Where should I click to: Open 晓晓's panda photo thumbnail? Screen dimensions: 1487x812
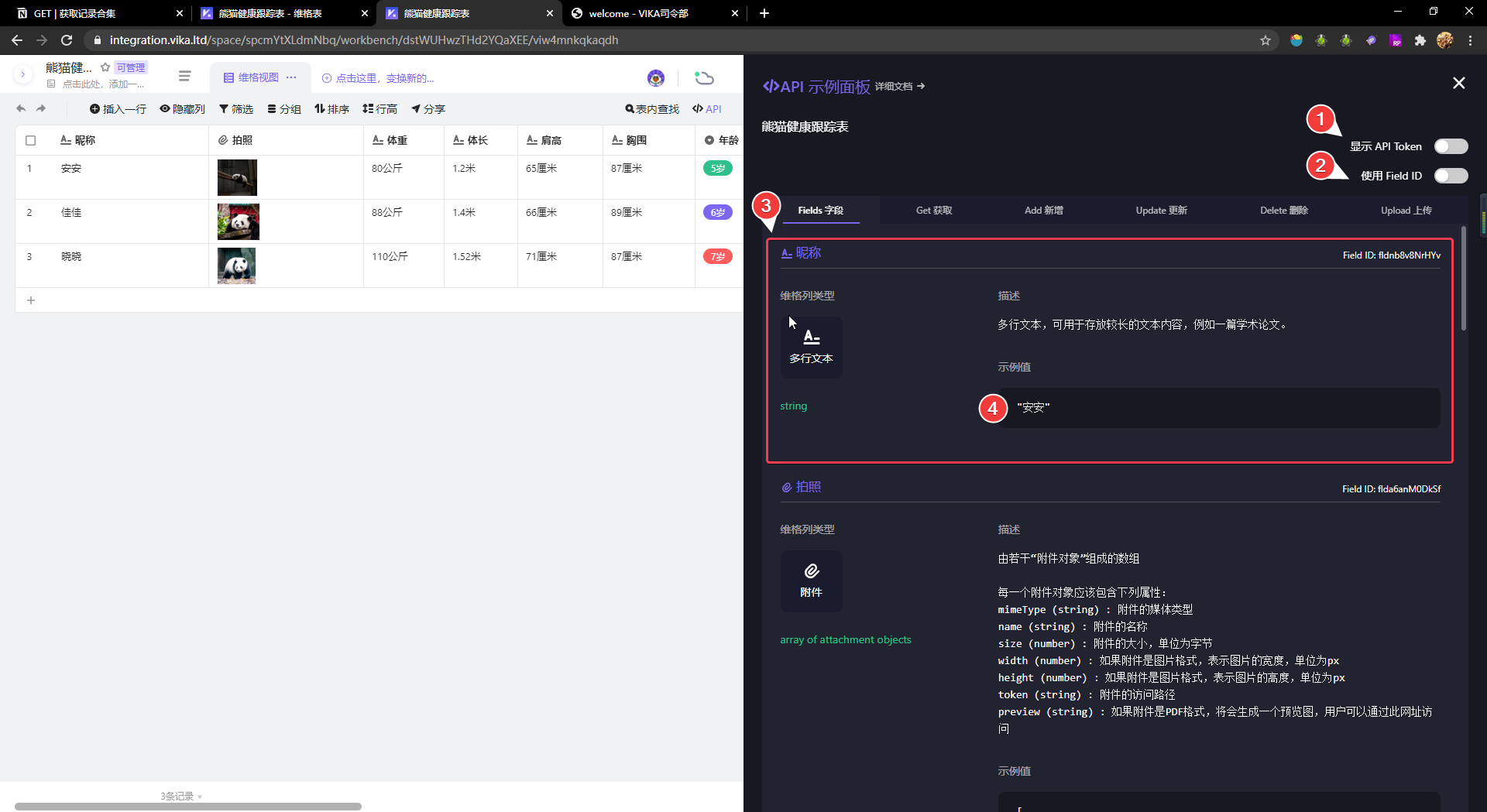coord(236,266)
